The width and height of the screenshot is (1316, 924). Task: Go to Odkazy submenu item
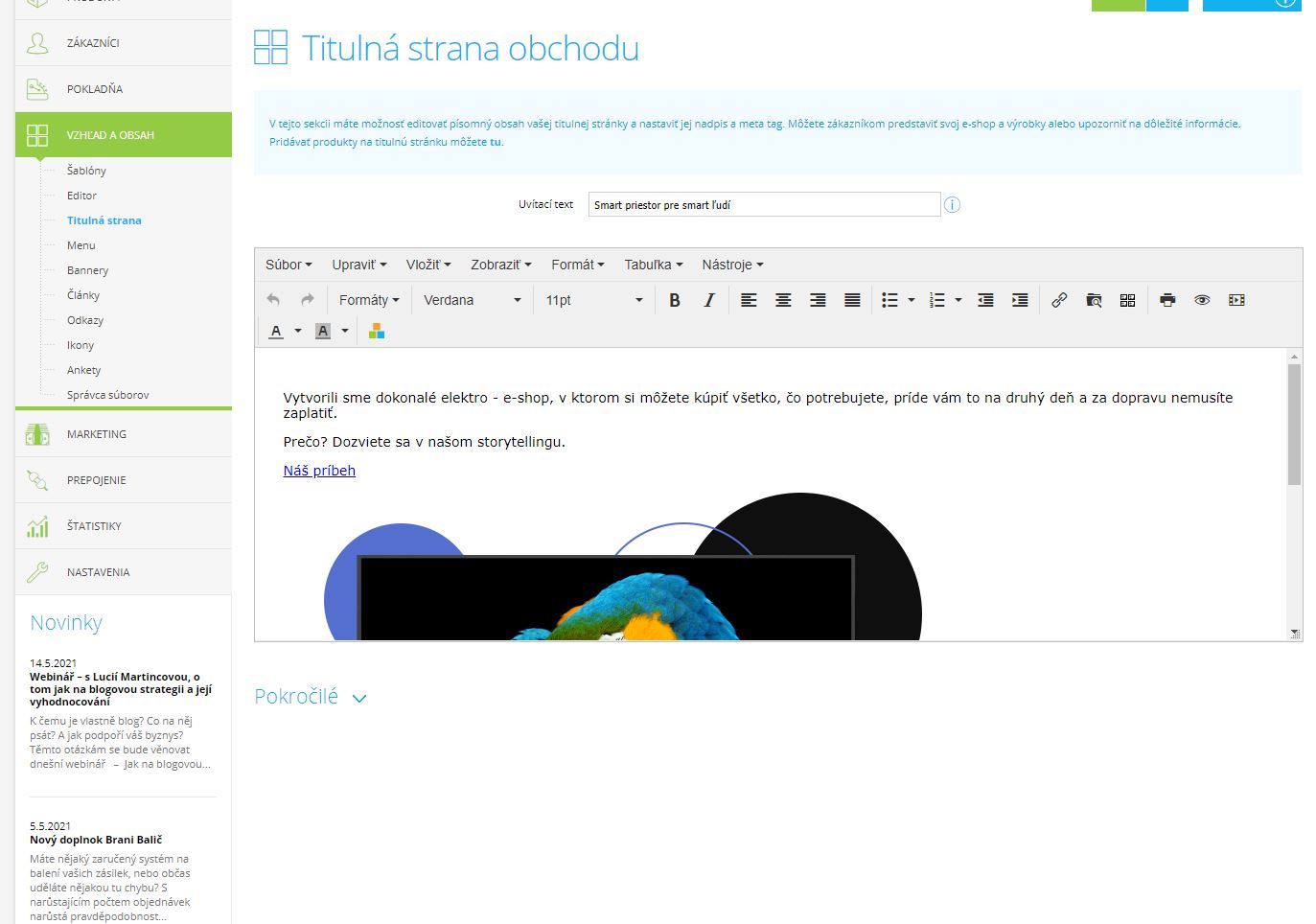tap(85, 320)
